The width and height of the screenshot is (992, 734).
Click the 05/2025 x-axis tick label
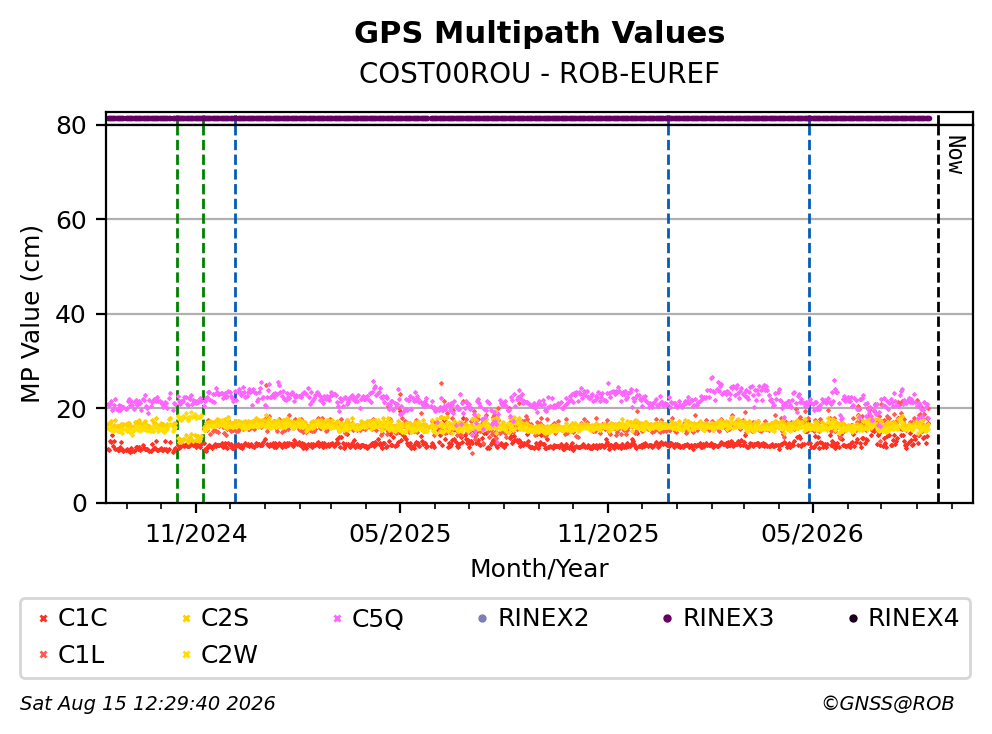click(x=400, y=534)
